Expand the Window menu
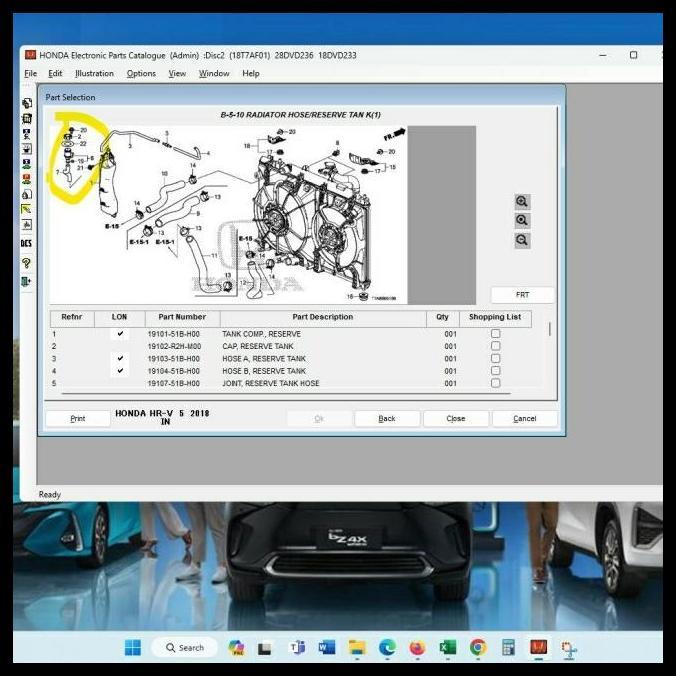 click(x=214, y=73)
